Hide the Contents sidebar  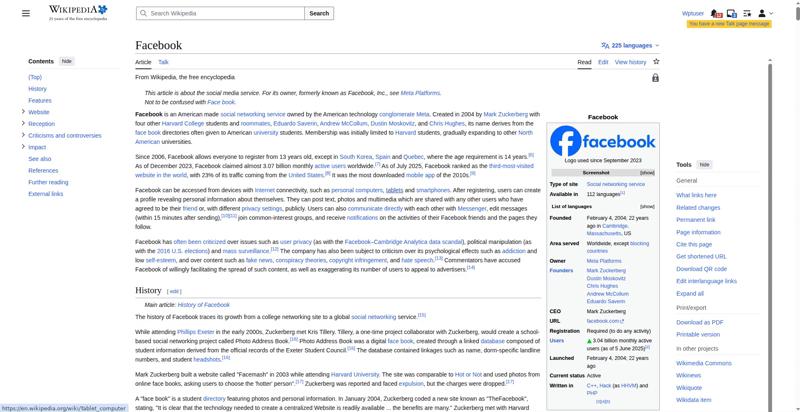(x=67, y=61)
